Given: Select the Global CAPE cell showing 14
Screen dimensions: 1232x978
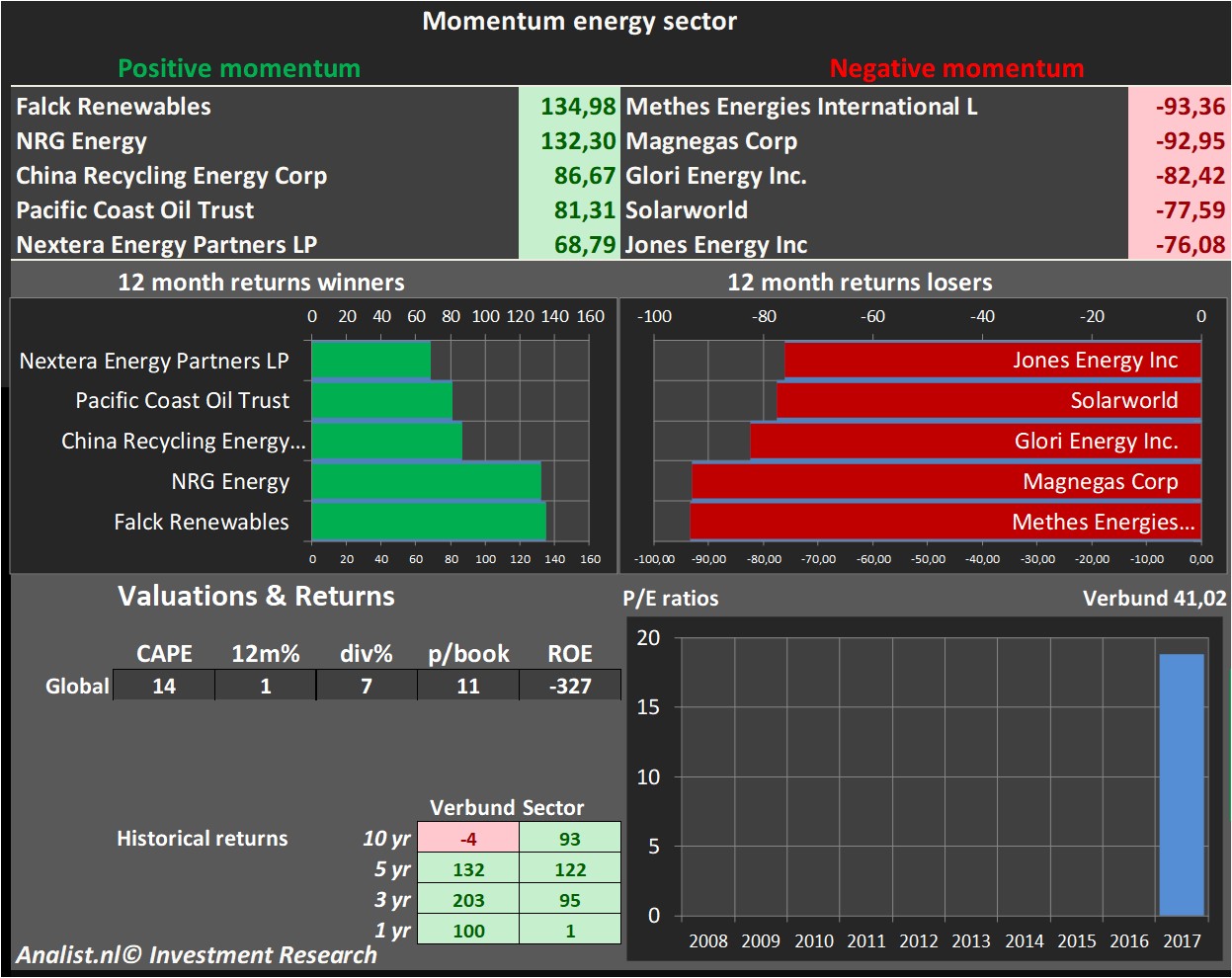Looking at the screenshot, I should (164, 686).
